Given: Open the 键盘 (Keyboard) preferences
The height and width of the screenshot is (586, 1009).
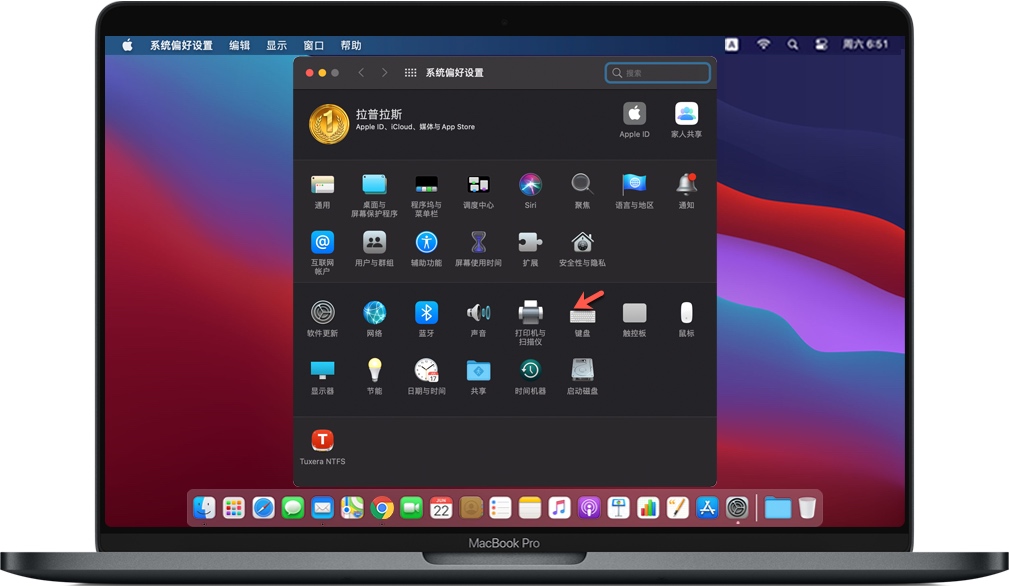Looking at the screenshot, I should click(x=582, y=314).
